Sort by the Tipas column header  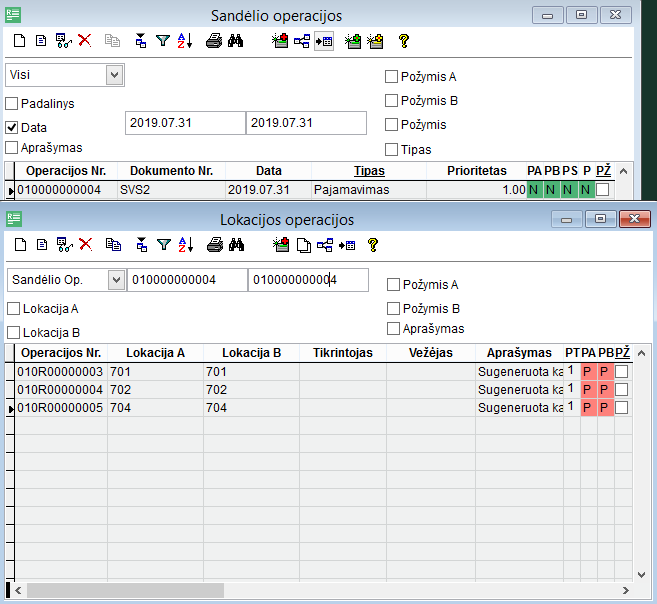369,171
